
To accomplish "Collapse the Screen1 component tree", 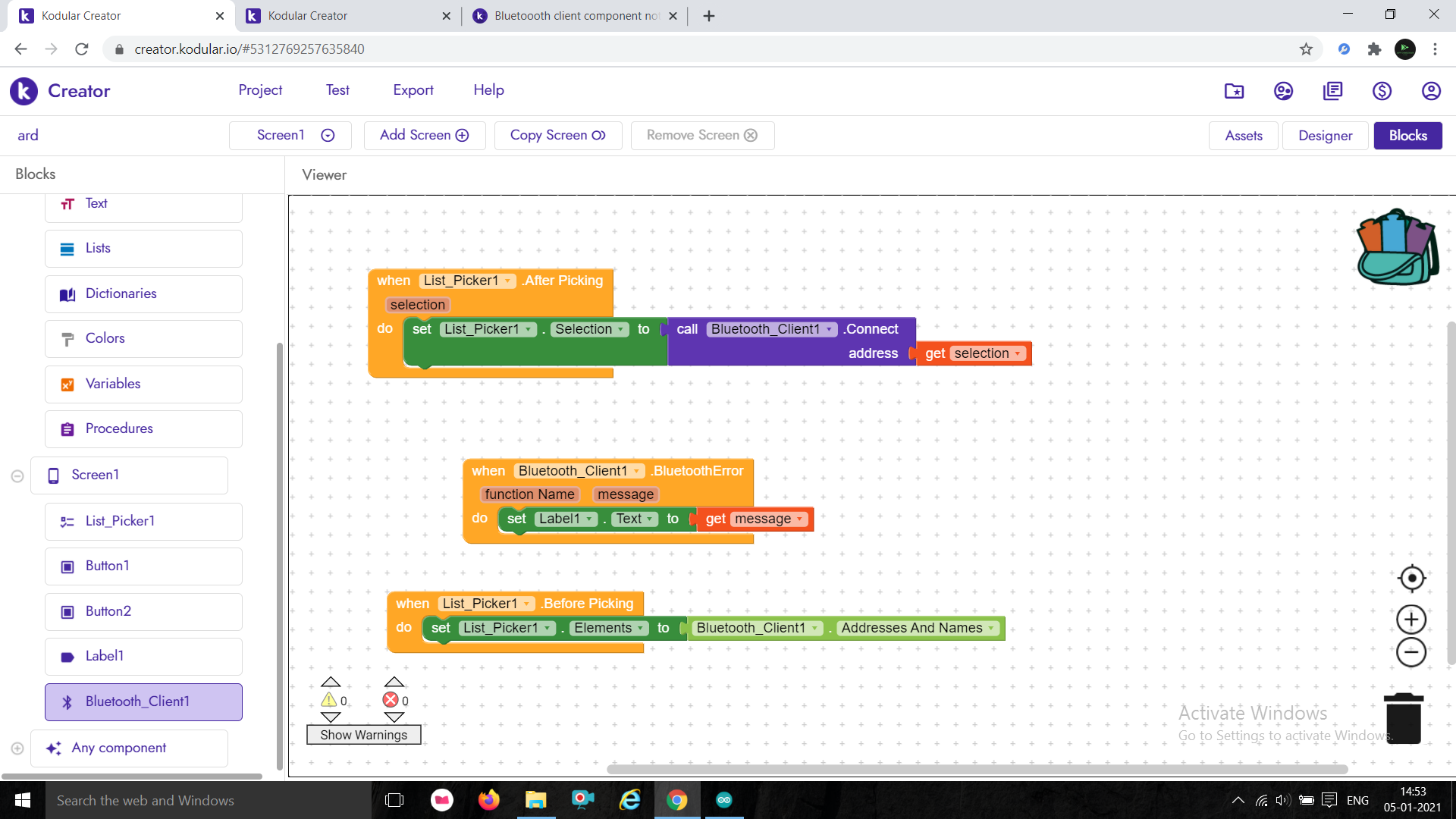I will tap(17, 475).
